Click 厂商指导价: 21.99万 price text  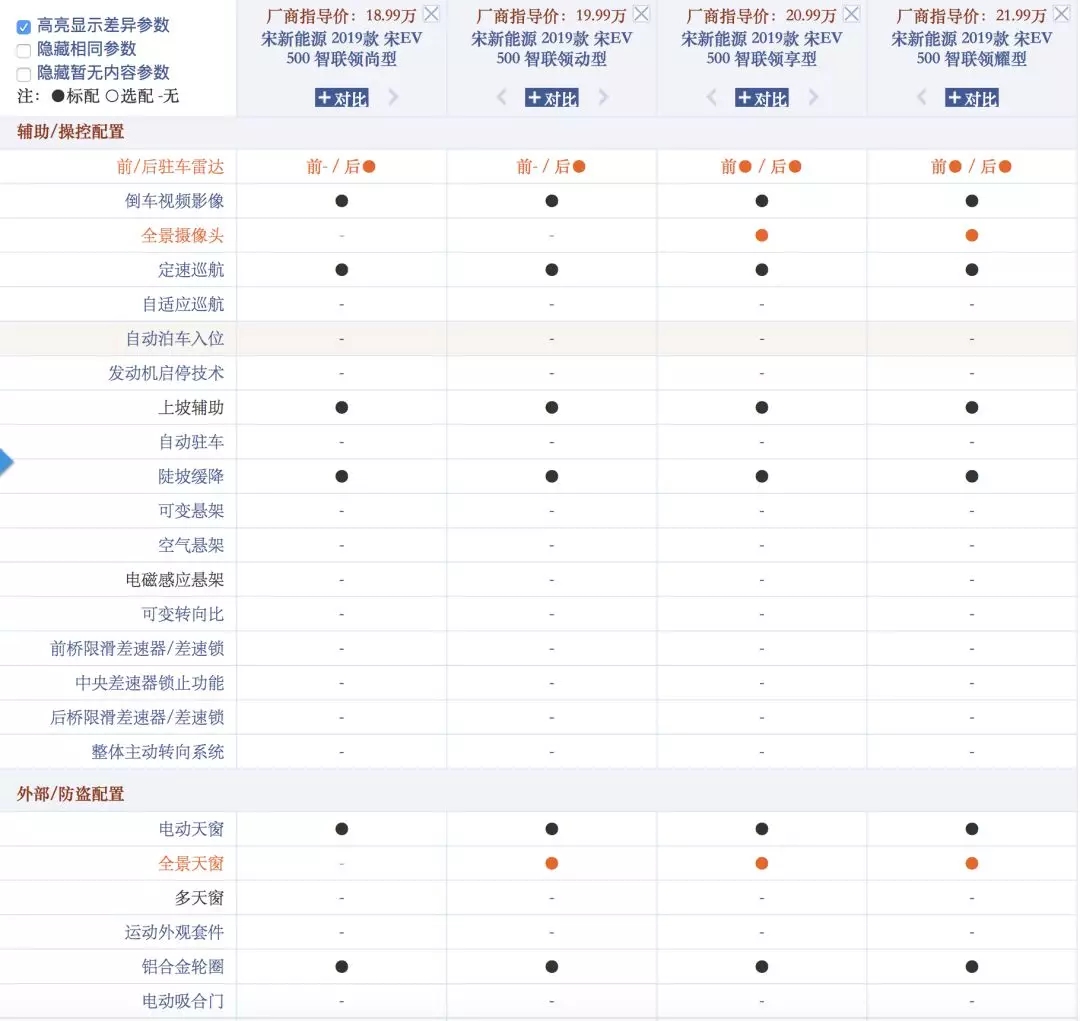point(971,15)
